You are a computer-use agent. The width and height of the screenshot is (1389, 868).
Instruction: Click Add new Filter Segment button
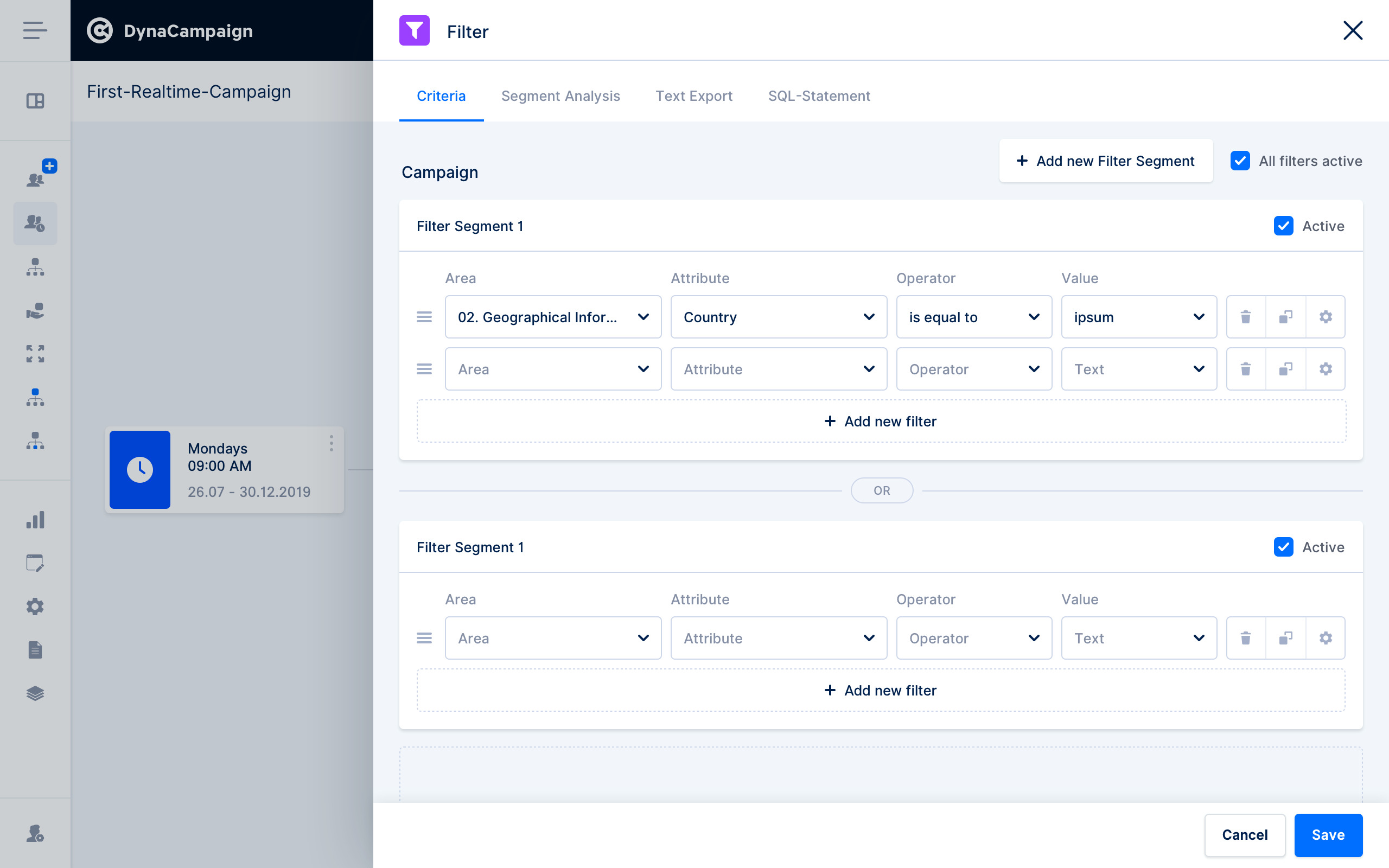(x=1105, y=161)
